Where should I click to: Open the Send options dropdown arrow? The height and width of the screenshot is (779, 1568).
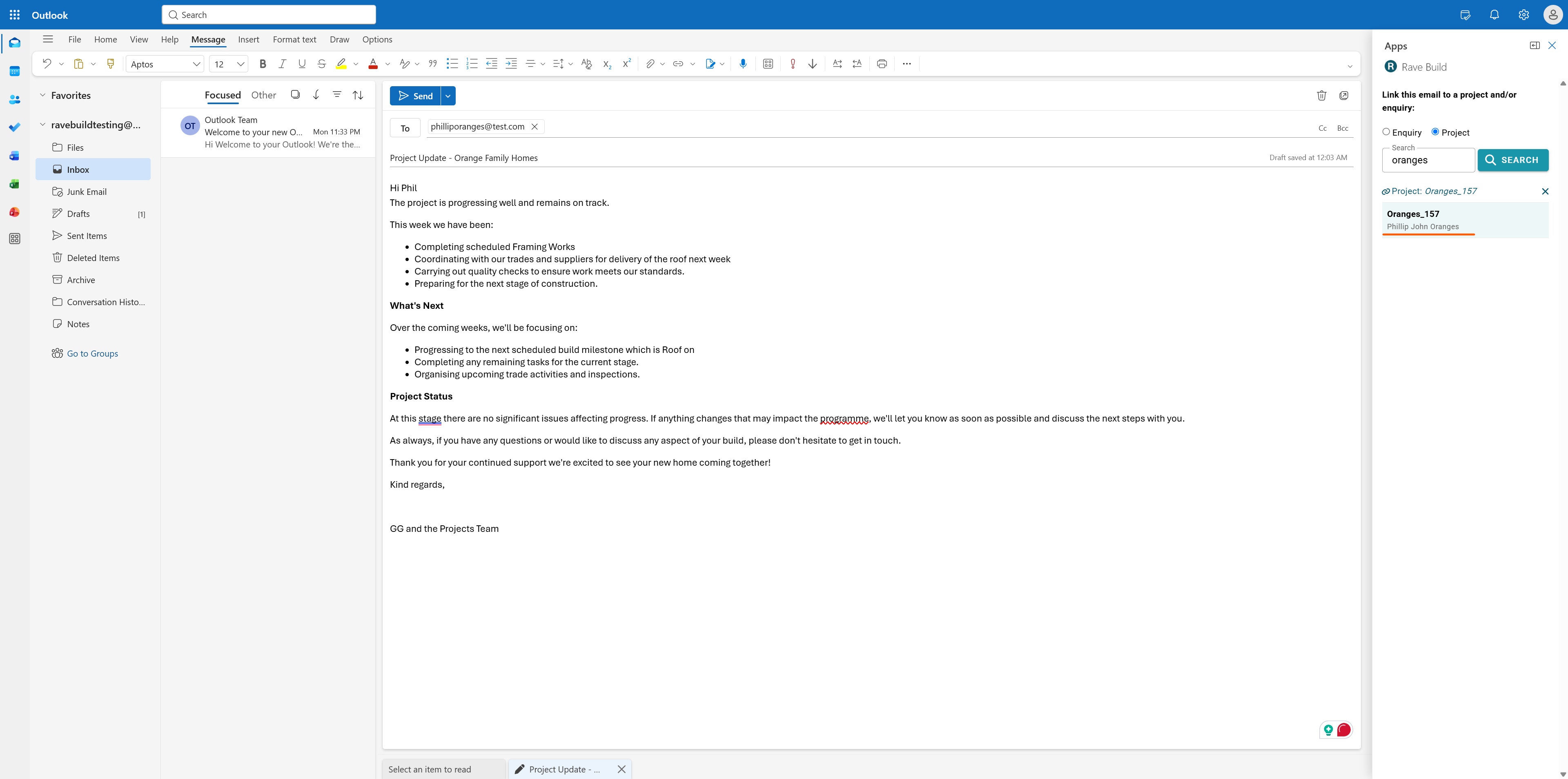point(448,96)
